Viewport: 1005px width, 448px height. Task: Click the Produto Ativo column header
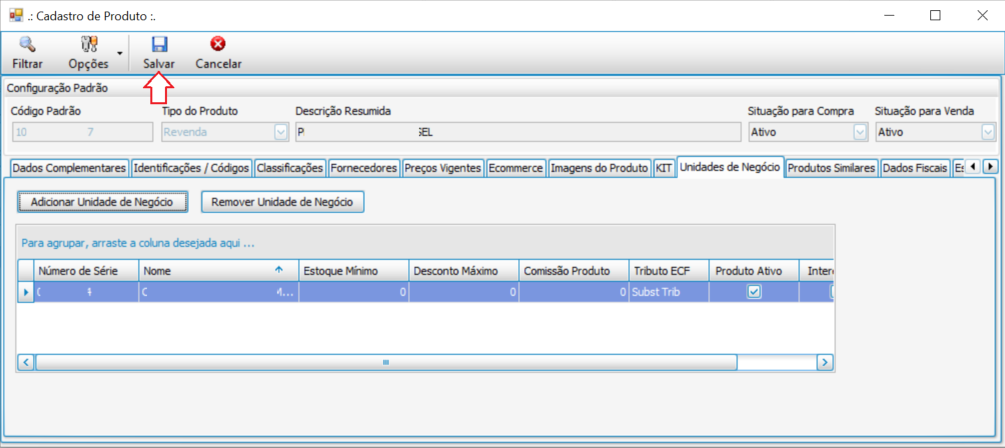point(754,270)
